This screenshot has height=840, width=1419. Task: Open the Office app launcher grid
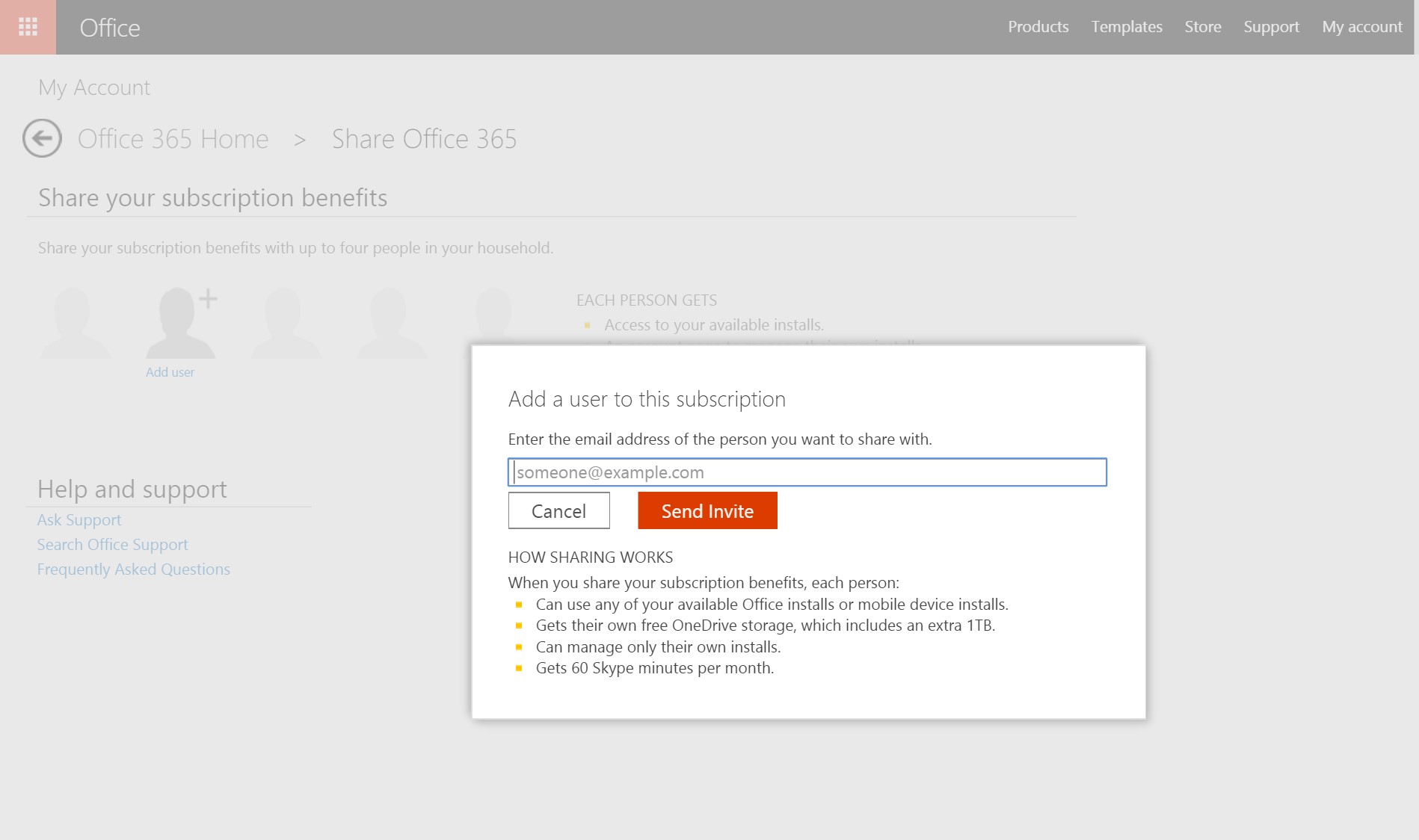[x=28, y=27]
